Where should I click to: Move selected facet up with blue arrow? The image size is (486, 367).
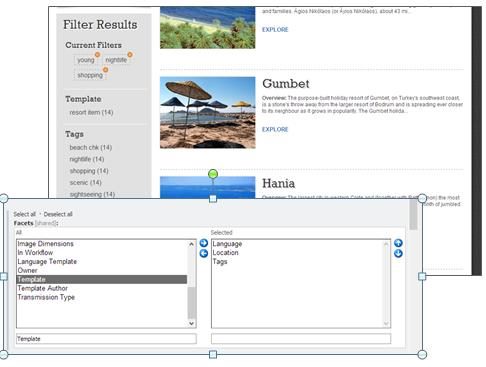pyautogui.click(x=398, y=243)
